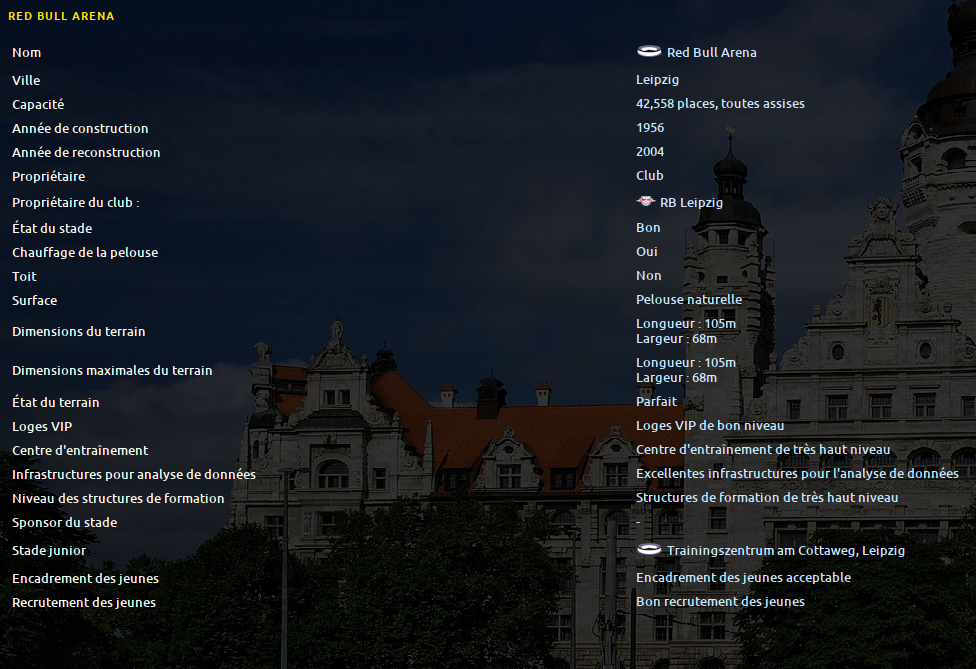The width and height of the screenshot is (976, 669).
Task: Click the owner value Club
Action: point(649,175)
